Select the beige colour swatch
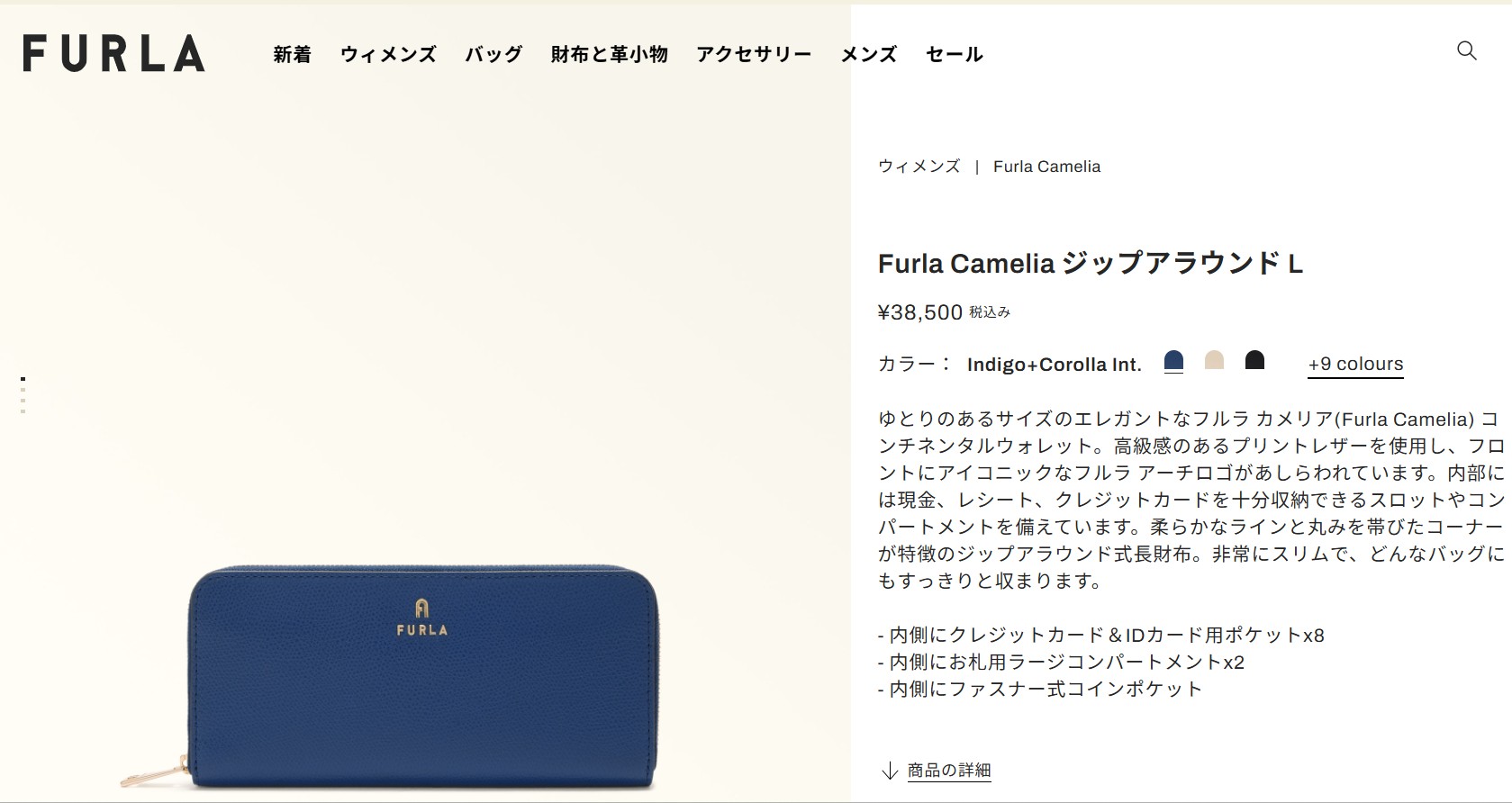Viewport: 1512px width, 803px height. (1214, 360)
